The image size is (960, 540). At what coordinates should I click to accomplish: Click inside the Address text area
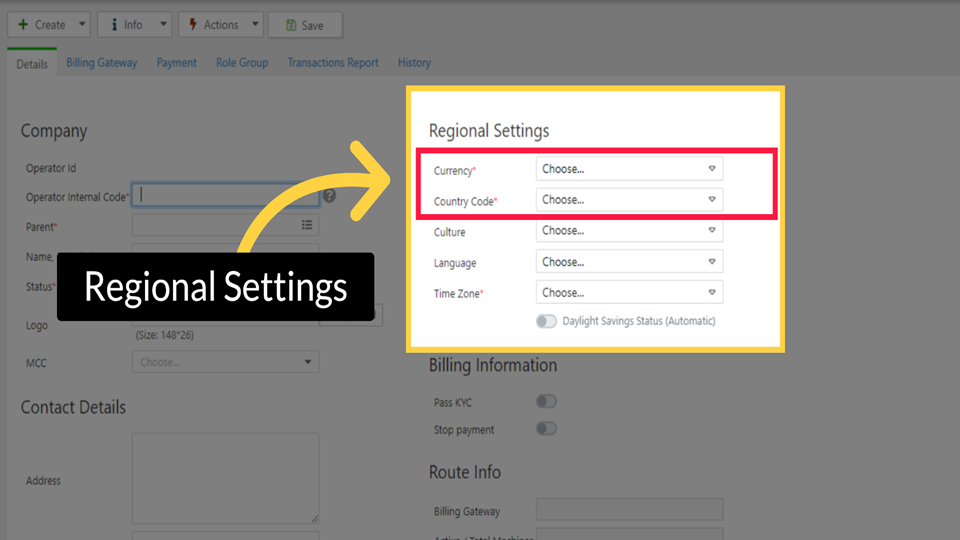(225, 478)
